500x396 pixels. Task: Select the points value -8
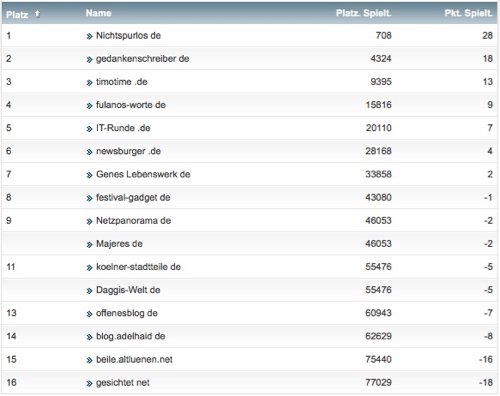click(489, 336)
